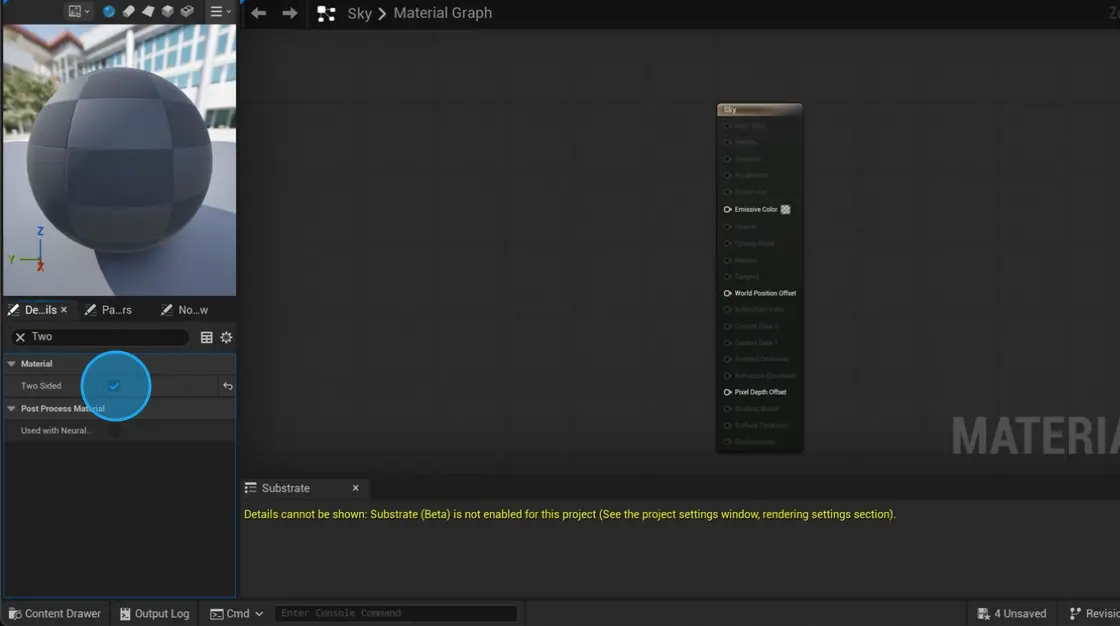This screenshot has height=626, width=1120.
Task: Click the World Position Offset input pin
Action: coord(726,293)
